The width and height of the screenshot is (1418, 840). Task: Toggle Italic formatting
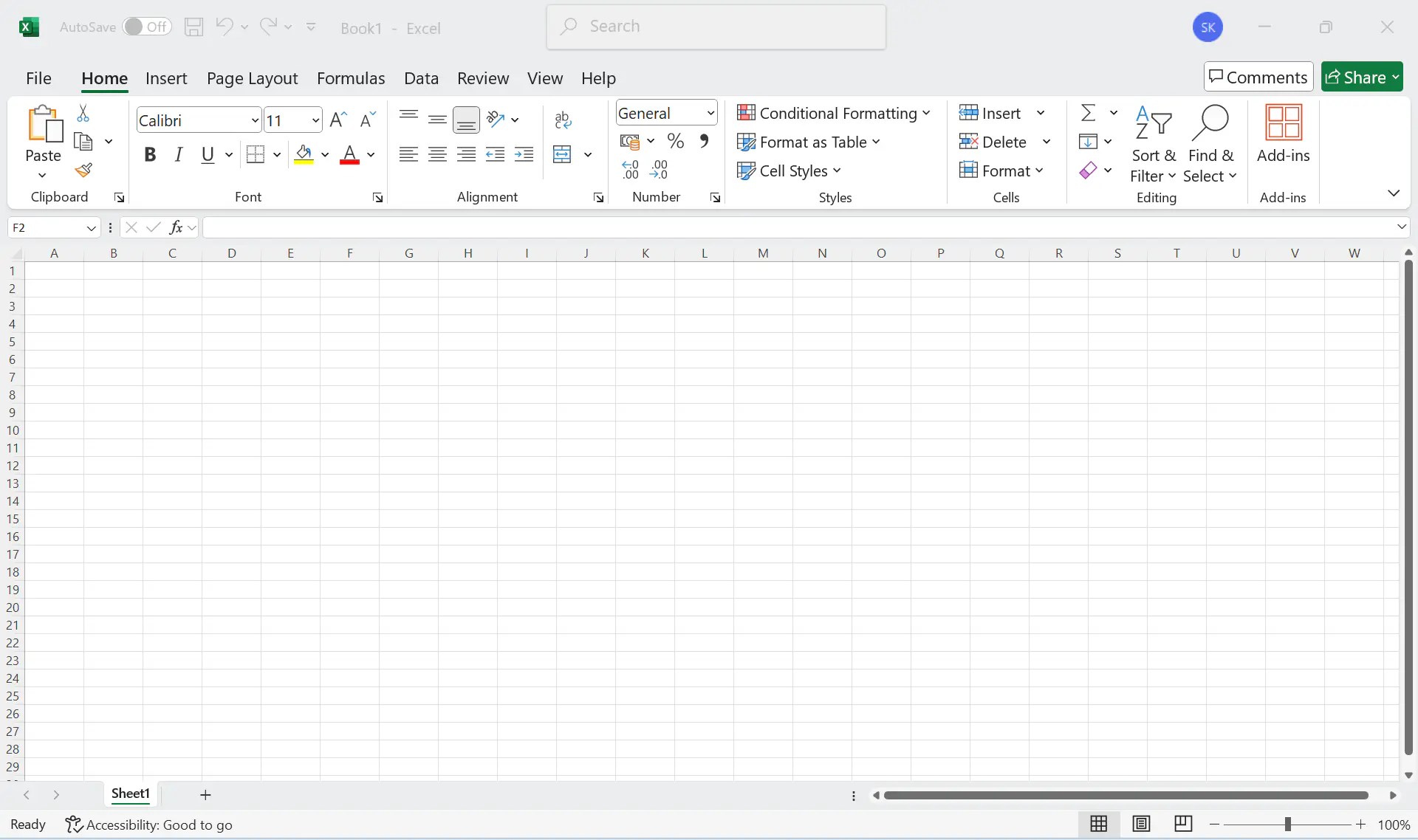click(x=178, y=154)
